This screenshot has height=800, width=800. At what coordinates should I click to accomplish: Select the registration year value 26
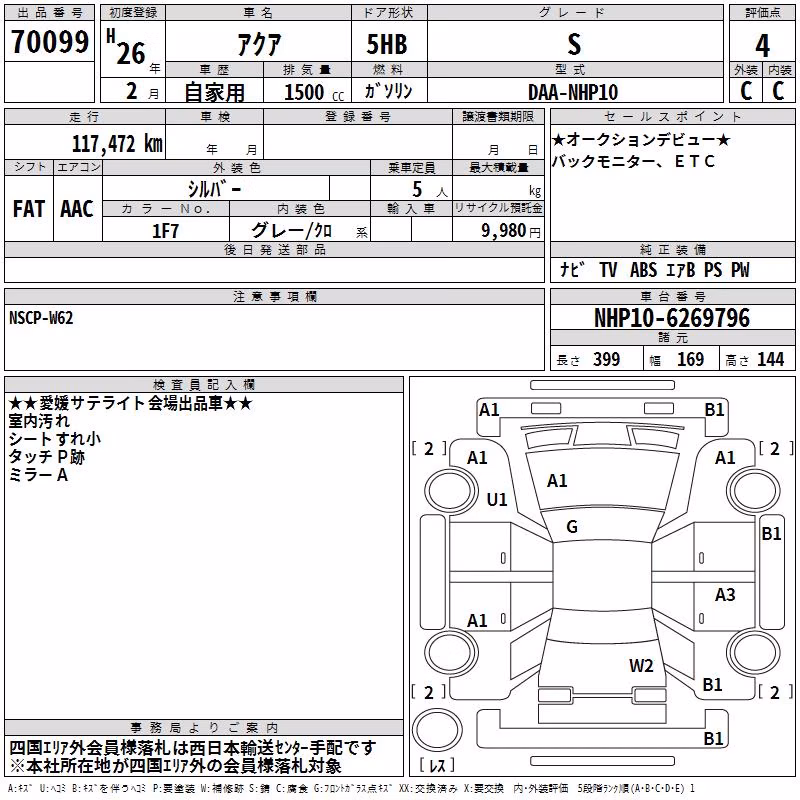(x=131, y=53)
